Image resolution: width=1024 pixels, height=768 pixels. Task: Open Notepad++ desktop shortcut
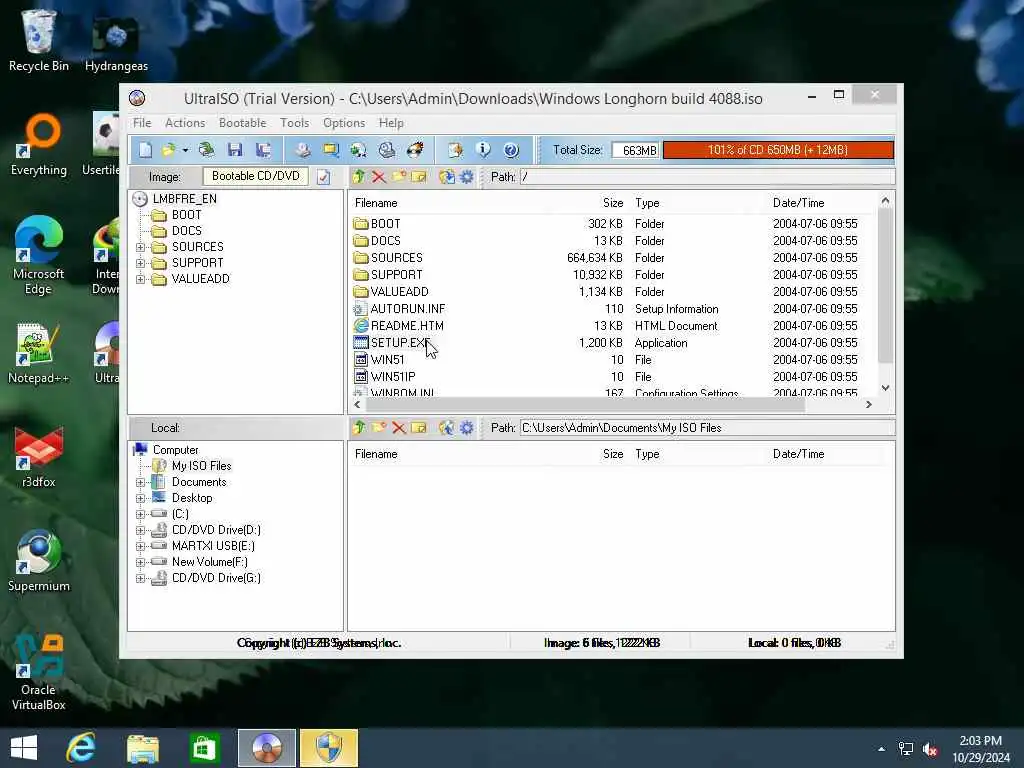38,353
